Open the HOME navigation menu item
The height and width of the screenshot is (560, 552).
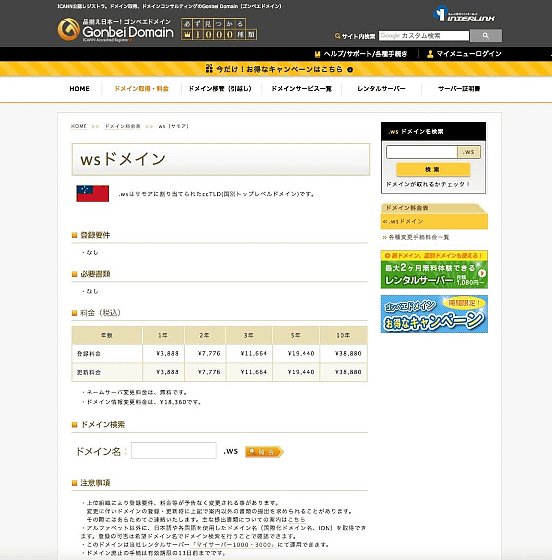79,89
